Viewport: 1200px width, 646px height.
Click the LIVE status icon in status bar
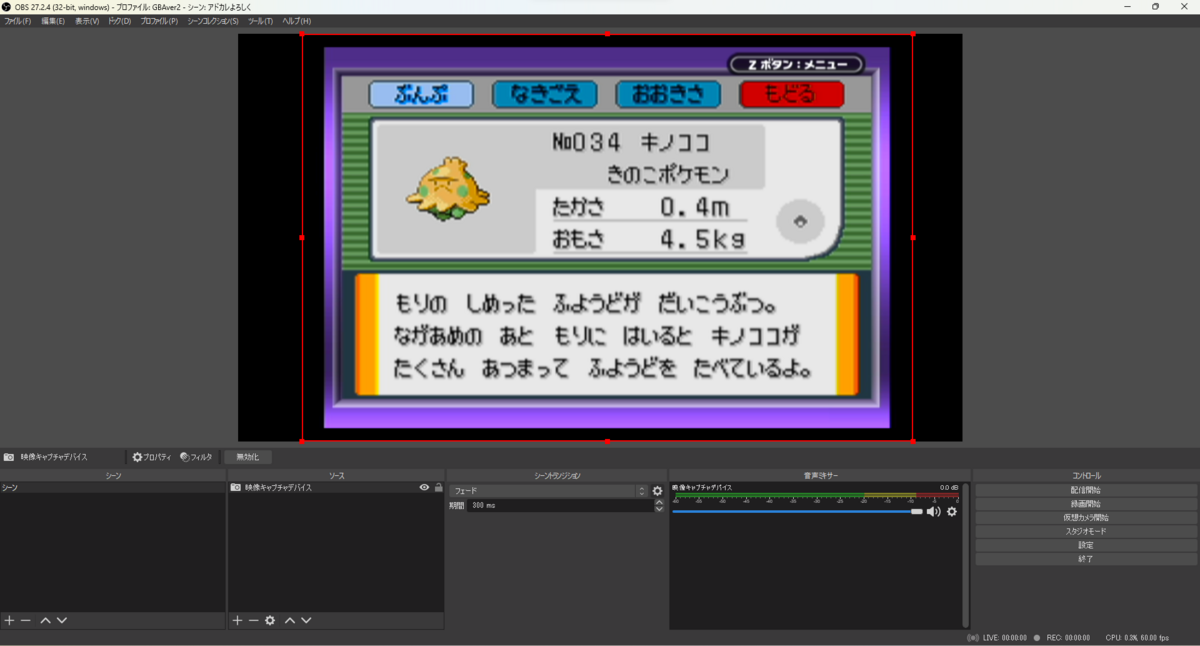point(973,637)
